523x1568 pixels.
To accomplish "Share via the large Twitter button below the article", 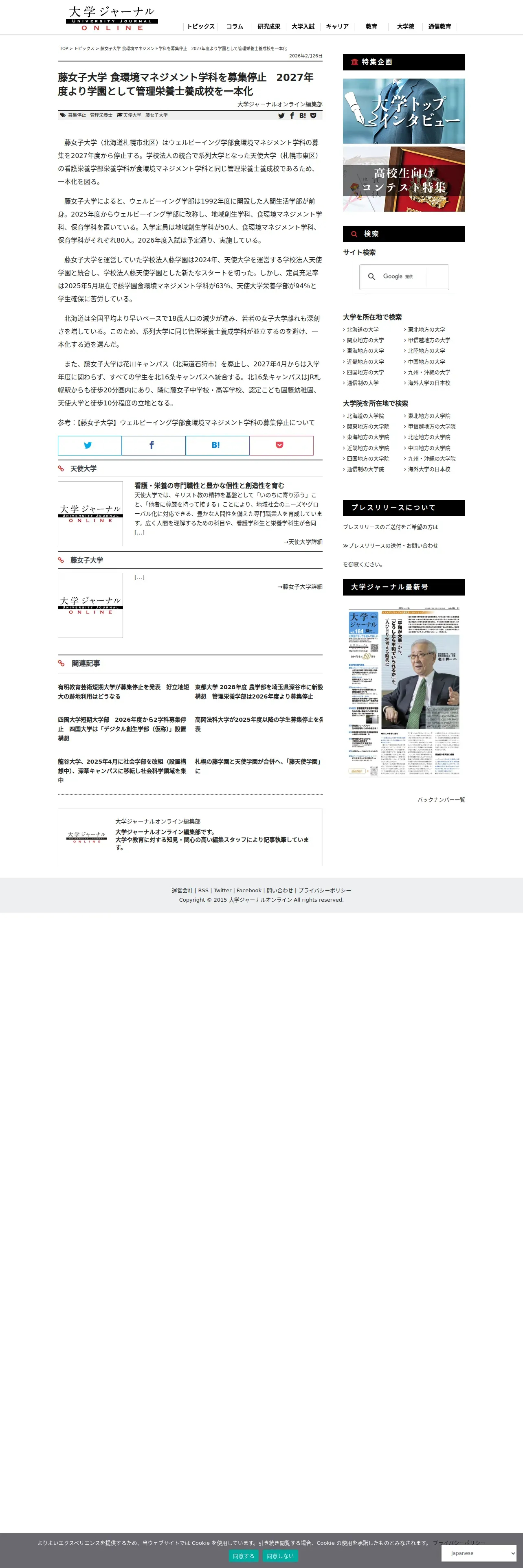I will point(90,445).
